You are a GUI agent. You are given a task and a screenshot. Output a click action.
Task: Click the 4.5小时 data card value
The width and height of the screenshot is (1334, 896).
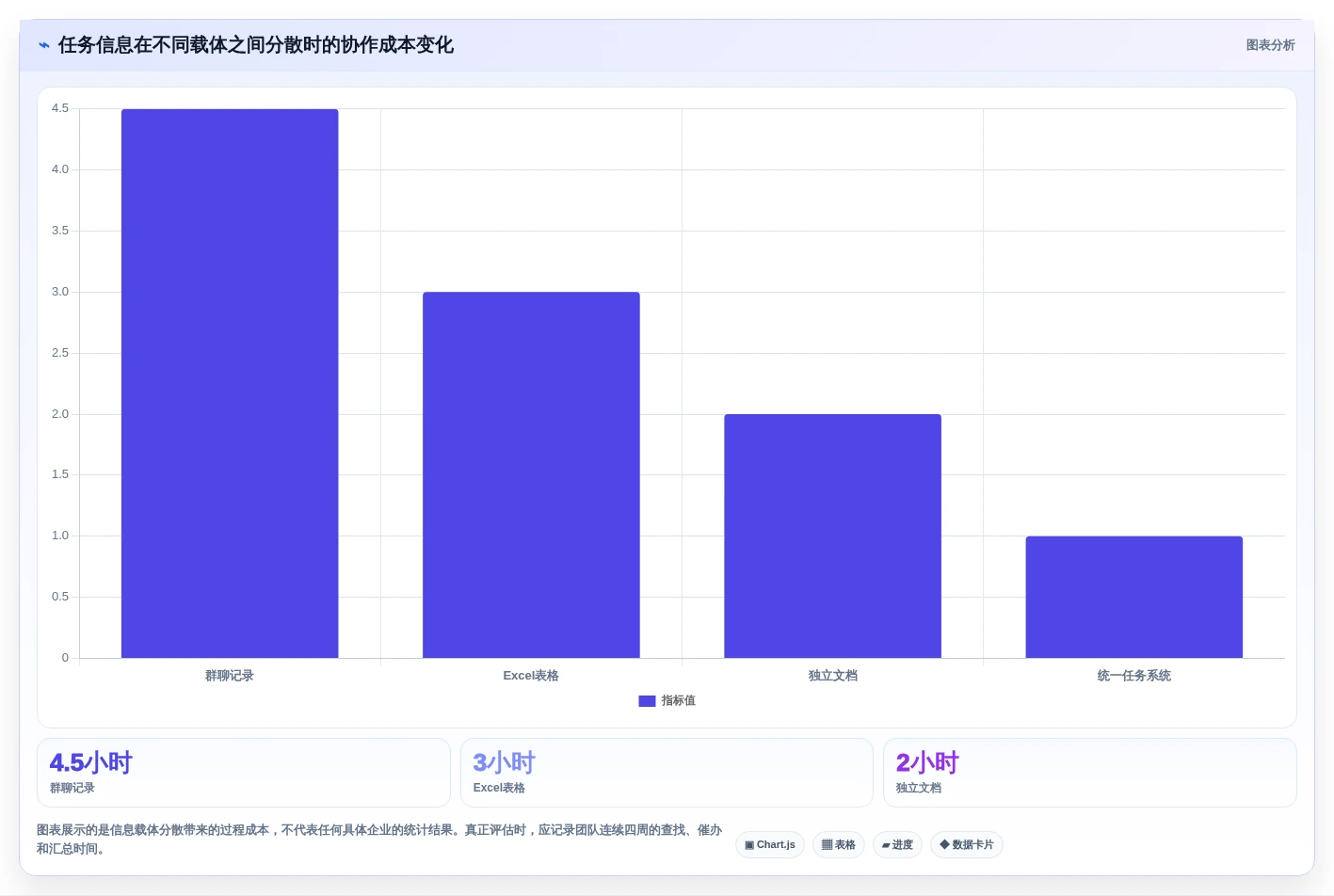point(91,762)
